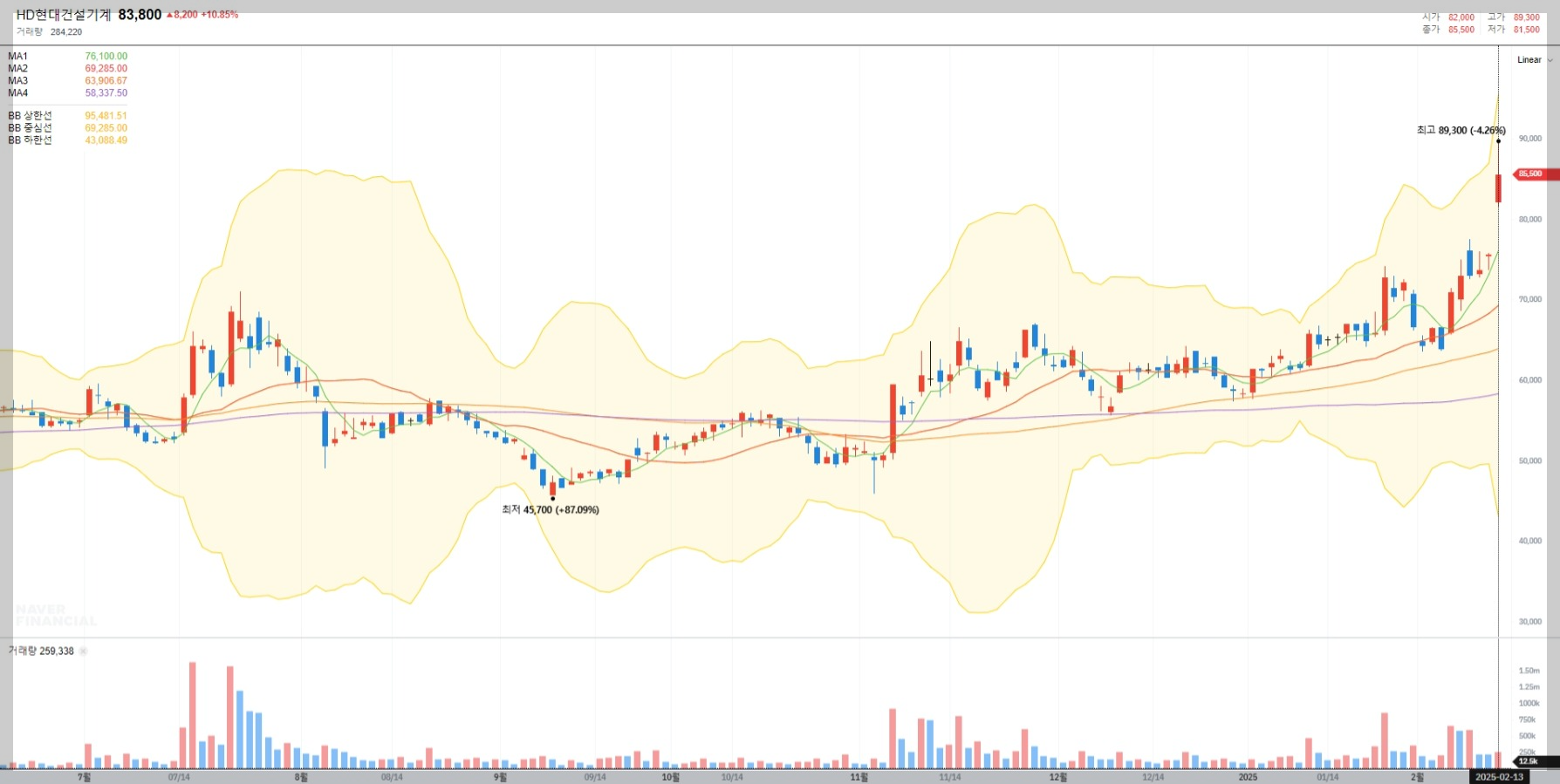Click the 500k volume axis label
This screenshot has width=1560, height=784.
(1528, 736)
